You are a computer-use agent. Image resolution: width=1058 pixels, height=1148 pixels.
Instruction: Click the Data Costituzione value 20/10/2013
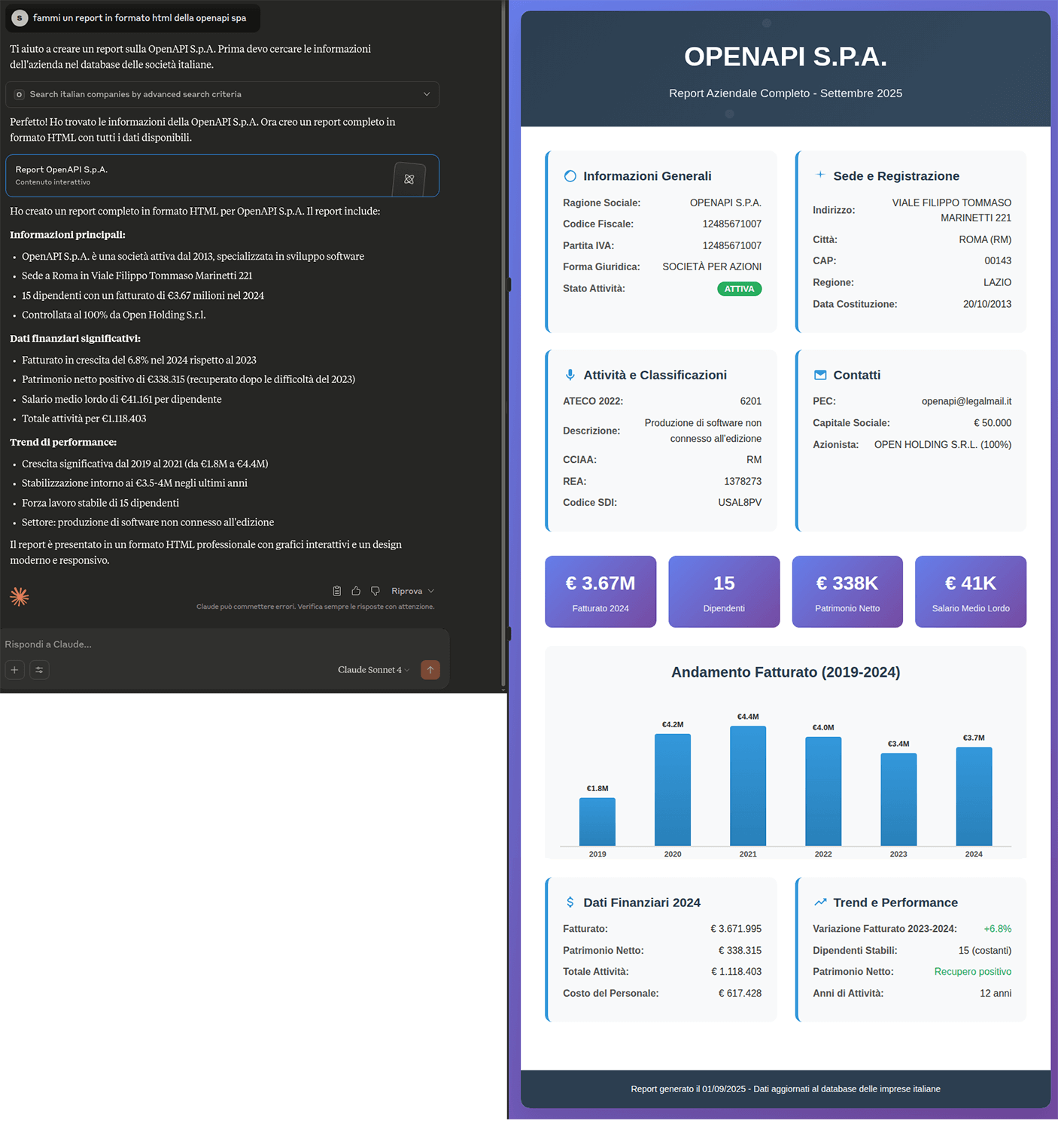987,304
